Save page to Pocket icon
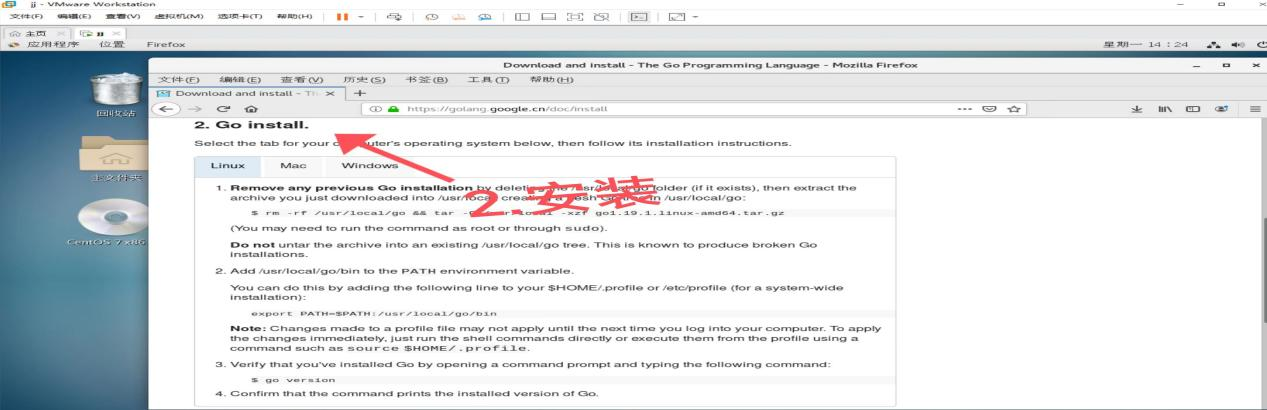 [990, 108]
